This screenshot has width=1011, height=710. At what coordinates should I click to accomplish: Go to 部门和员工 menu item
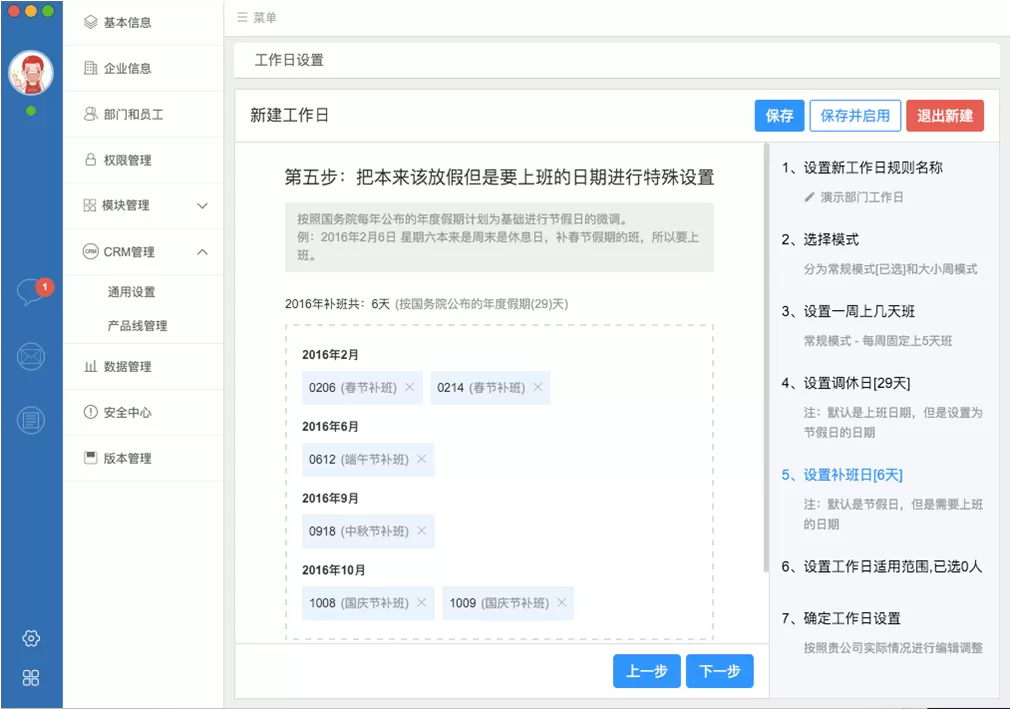pyautogui.click(x=143, y=114)
